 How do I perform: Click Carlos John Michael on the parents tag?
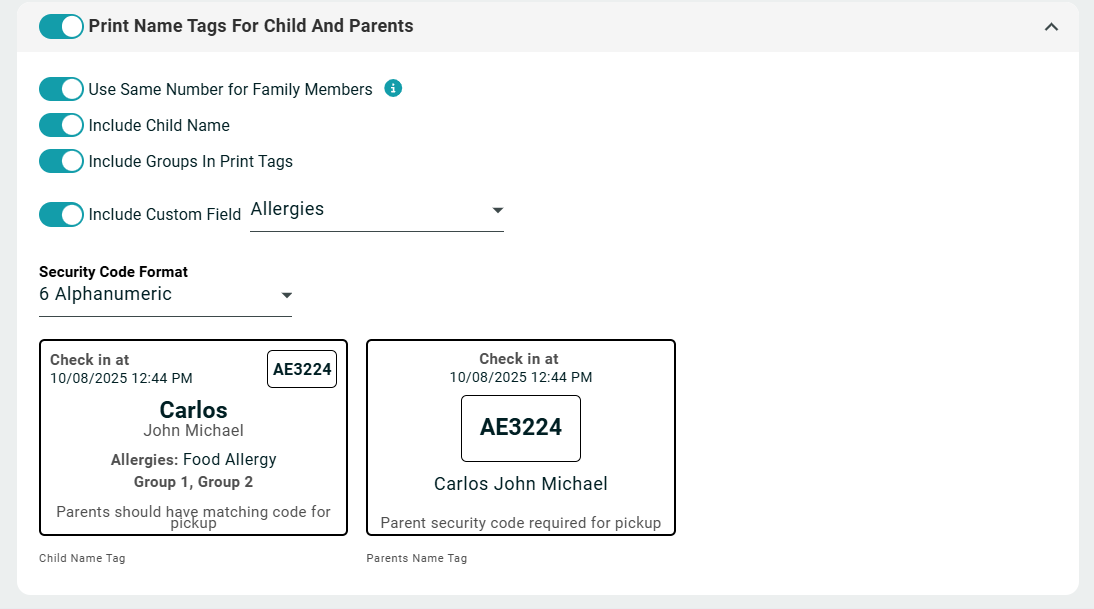point(521,484)
